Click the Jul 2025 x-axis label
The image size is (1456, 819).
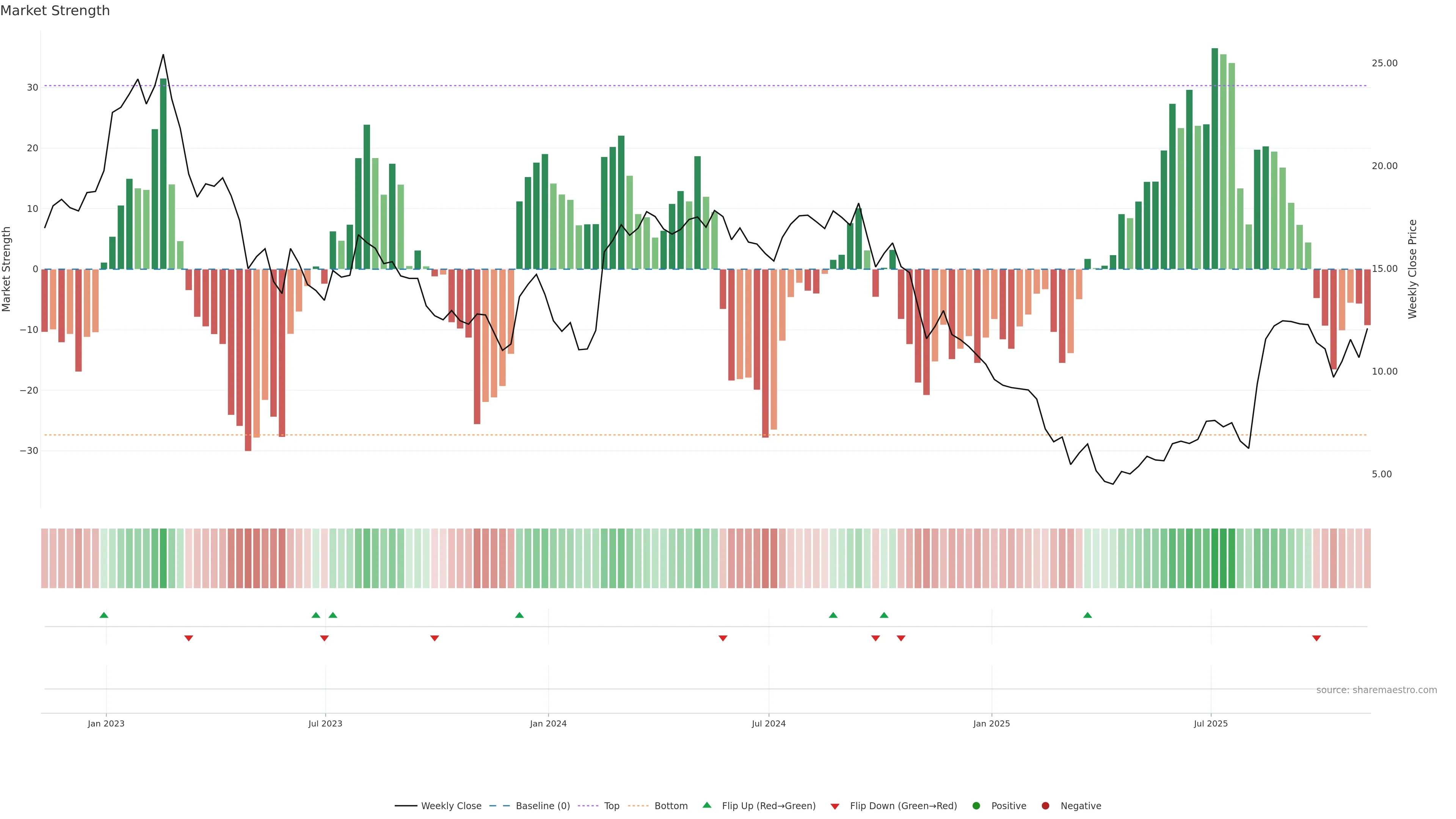coord(1211,723)
